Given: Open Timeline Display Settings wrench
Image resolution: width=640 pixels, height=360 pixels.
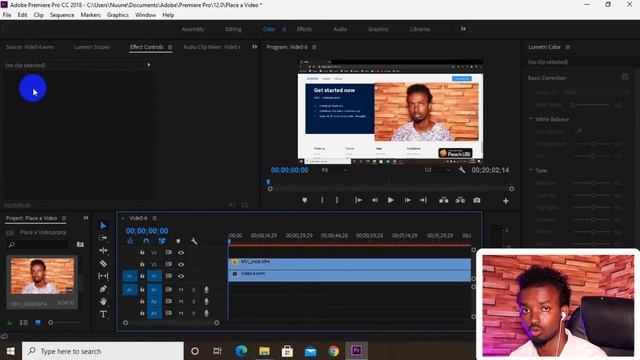Looking at the screenshot, I should tap(194, 241).
